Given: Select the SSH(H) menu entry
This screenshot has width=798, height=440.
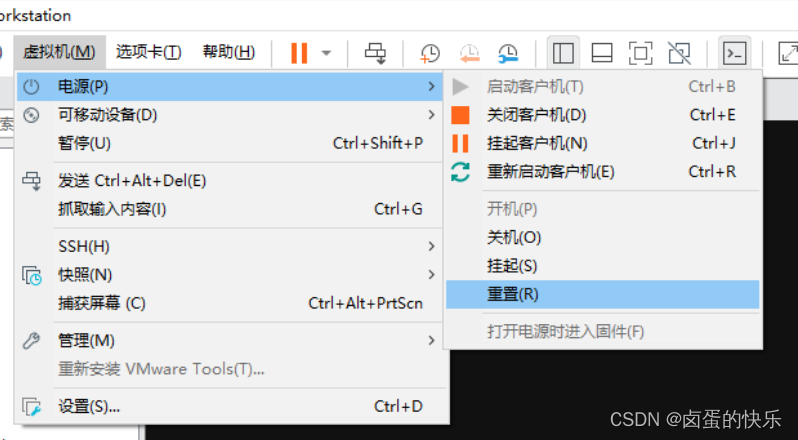Looking at the screenshot, I should pos(231,247).
